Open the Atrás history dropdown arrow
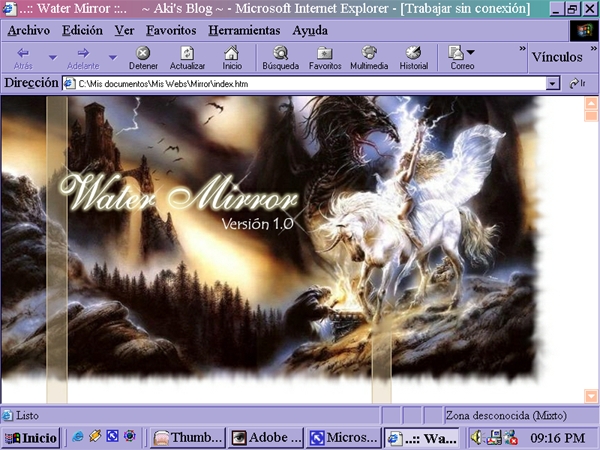This screenshot has height=450, width=600. pyautogui.click(x=53, y=58)
